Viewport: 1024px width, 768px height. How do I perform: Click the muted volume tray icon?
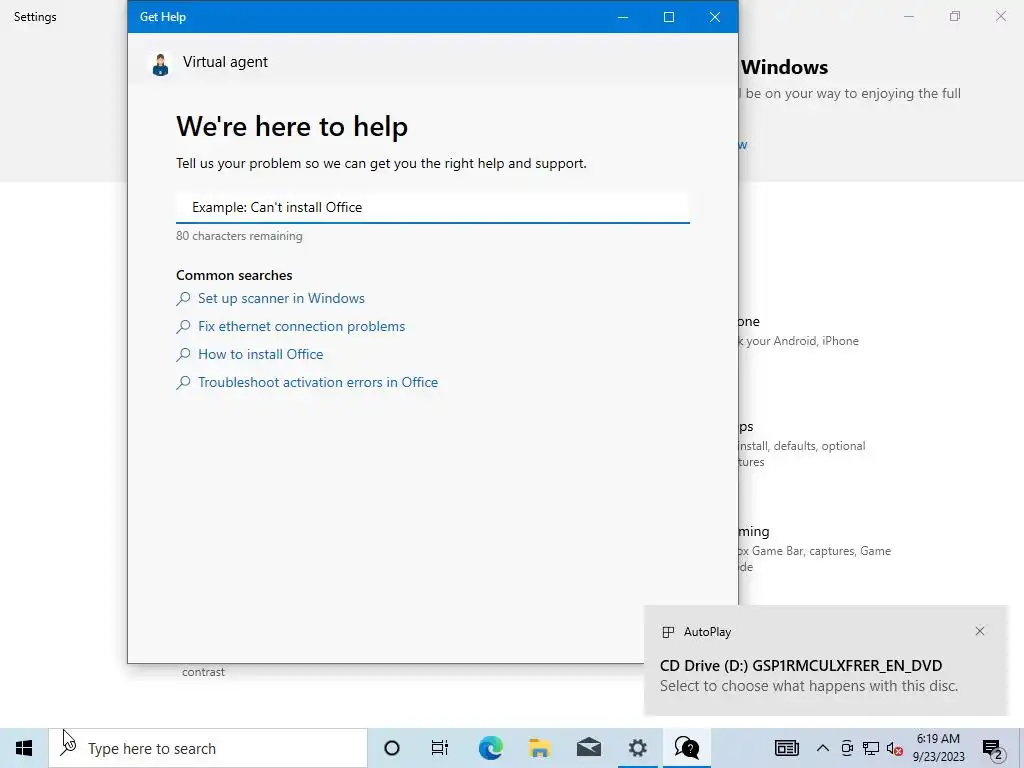895,748
